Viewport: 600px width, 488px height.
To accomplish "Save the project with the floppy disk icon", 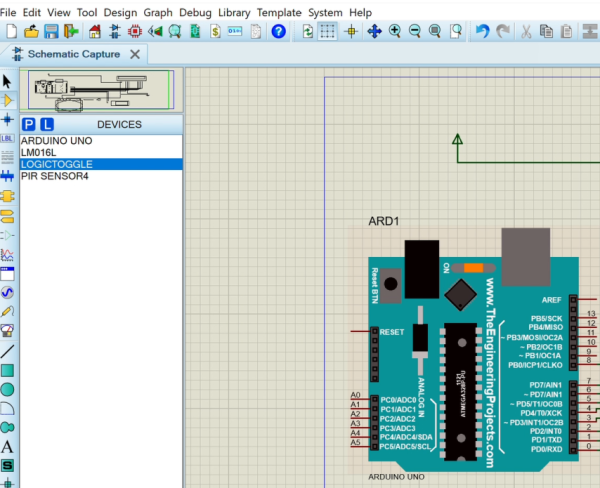I will 51,31.
